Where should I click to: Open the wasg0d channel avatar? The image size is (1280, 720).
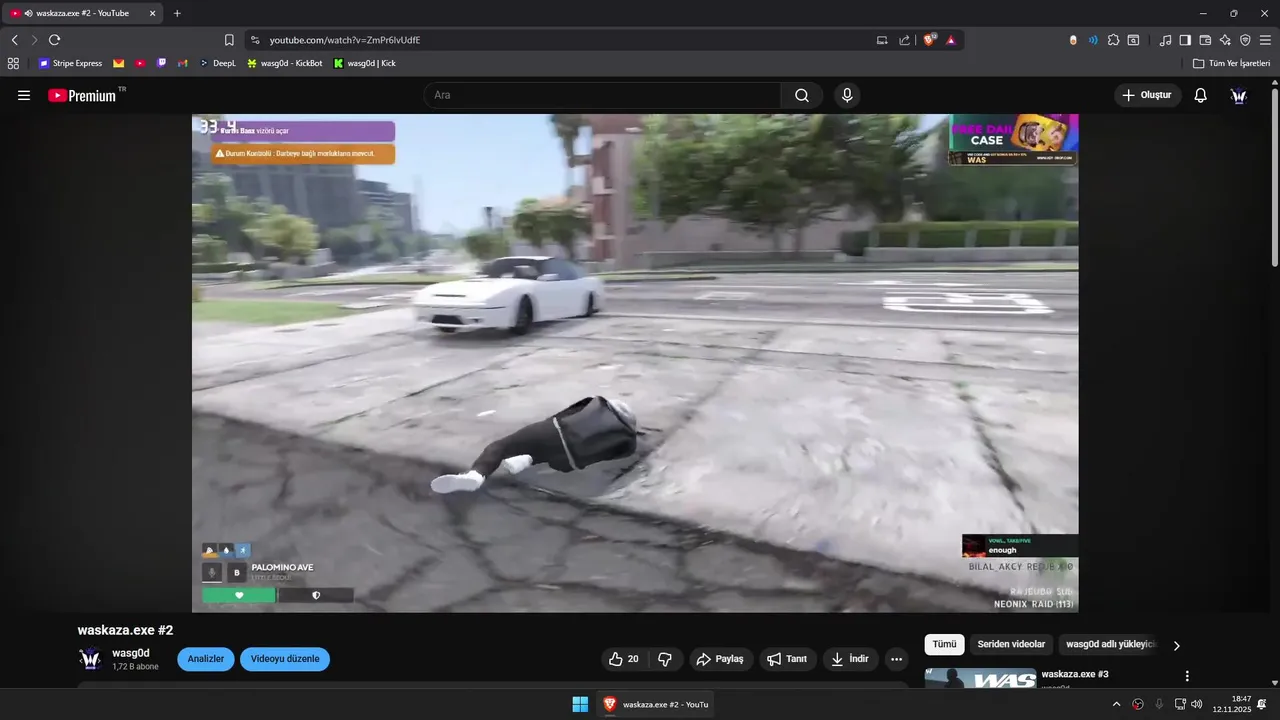point(91,659)
